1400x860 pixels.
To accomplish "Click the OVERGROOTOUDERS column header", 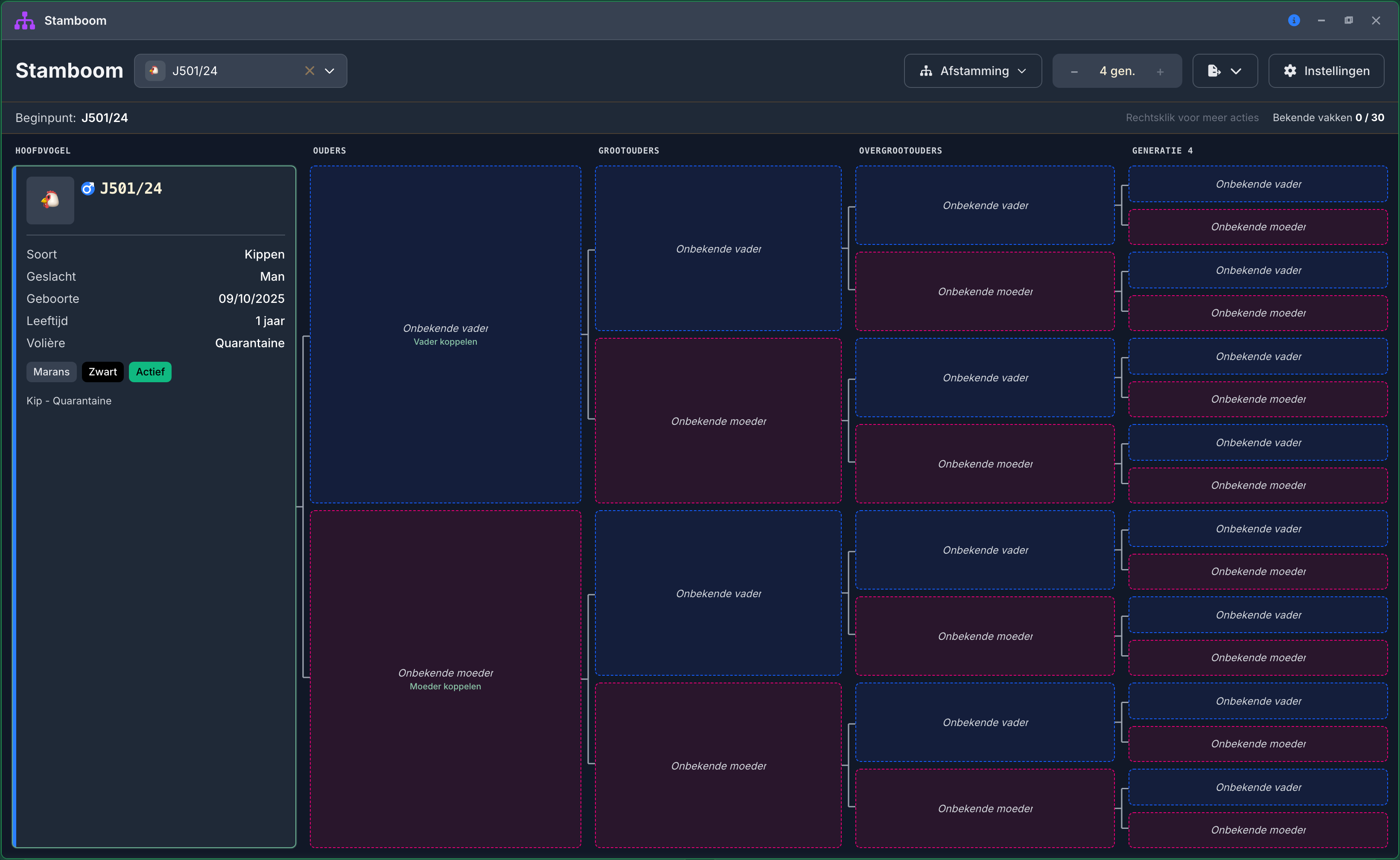I will click(x=900, y=151).
